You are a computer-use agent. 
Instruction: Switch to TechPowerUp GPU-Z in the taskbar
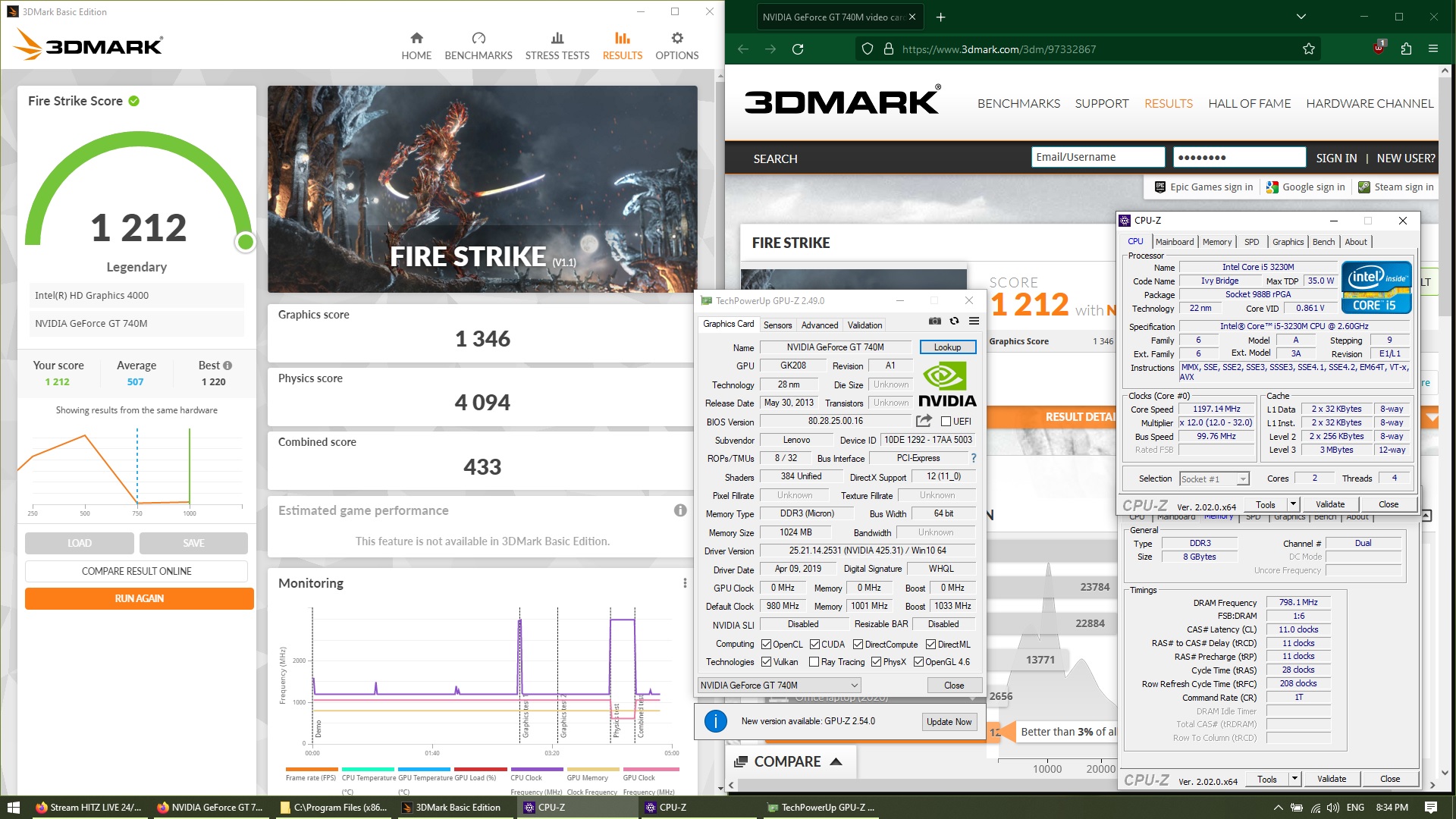pyautogui.click(x=821, y=808)
